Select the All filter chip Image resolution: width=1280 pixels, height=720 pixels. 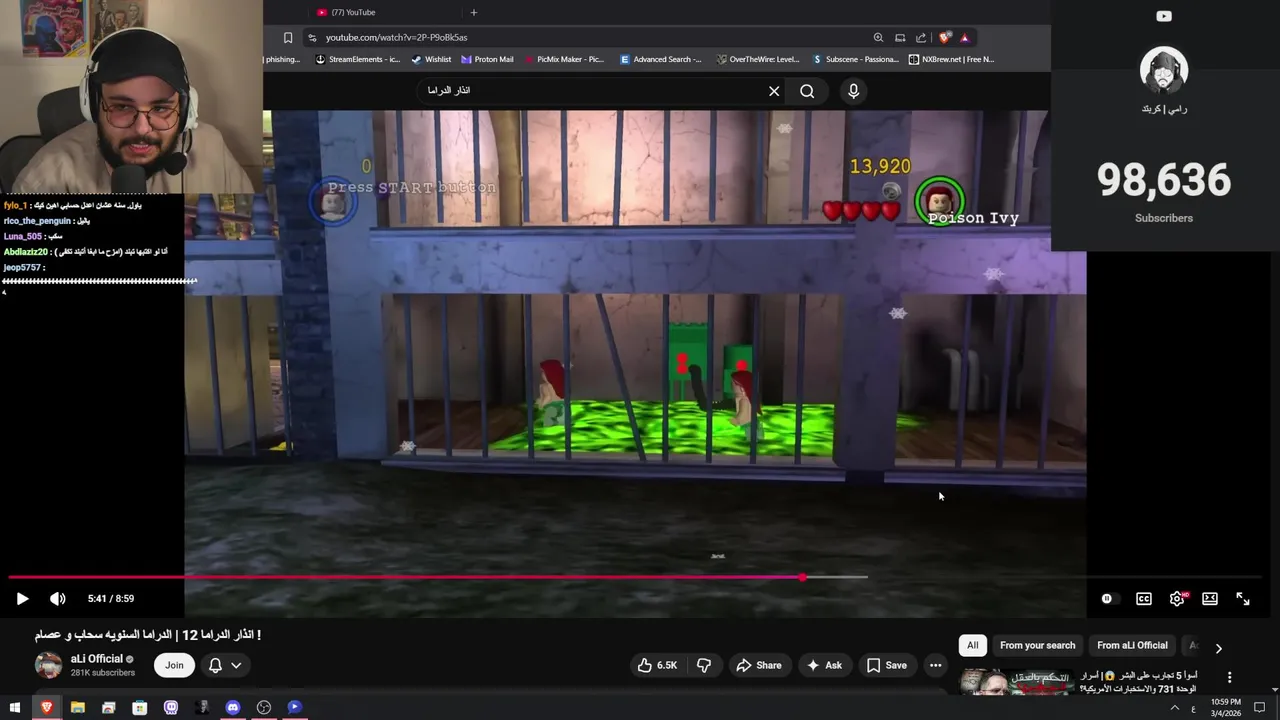pyautogui.click(x=972, y=646)
